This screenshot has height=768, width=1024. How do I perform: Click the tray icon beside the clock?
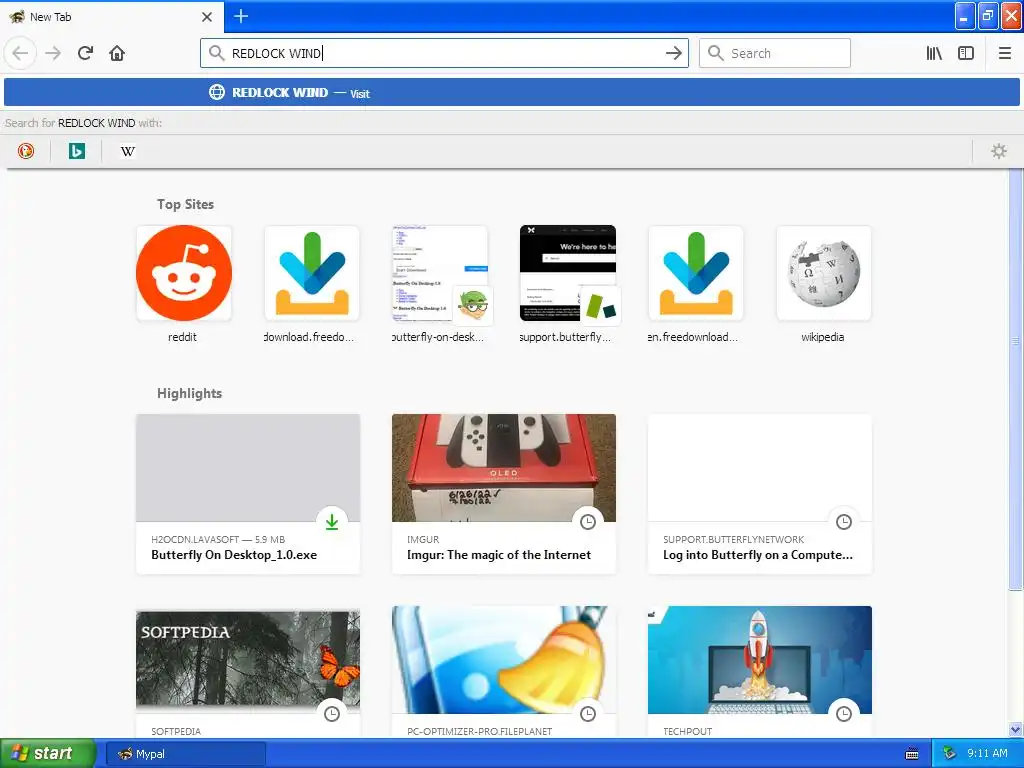click(x=949, y=754)
